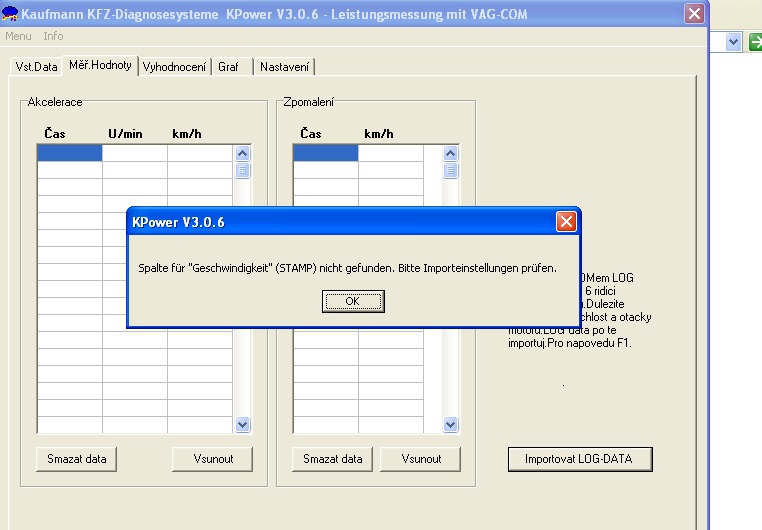Image resolution: width=762 pixels, height=530 pixels.
Task: Open dropdown arrow in background window
Action: pyautogui.click(x=733, y=42)
